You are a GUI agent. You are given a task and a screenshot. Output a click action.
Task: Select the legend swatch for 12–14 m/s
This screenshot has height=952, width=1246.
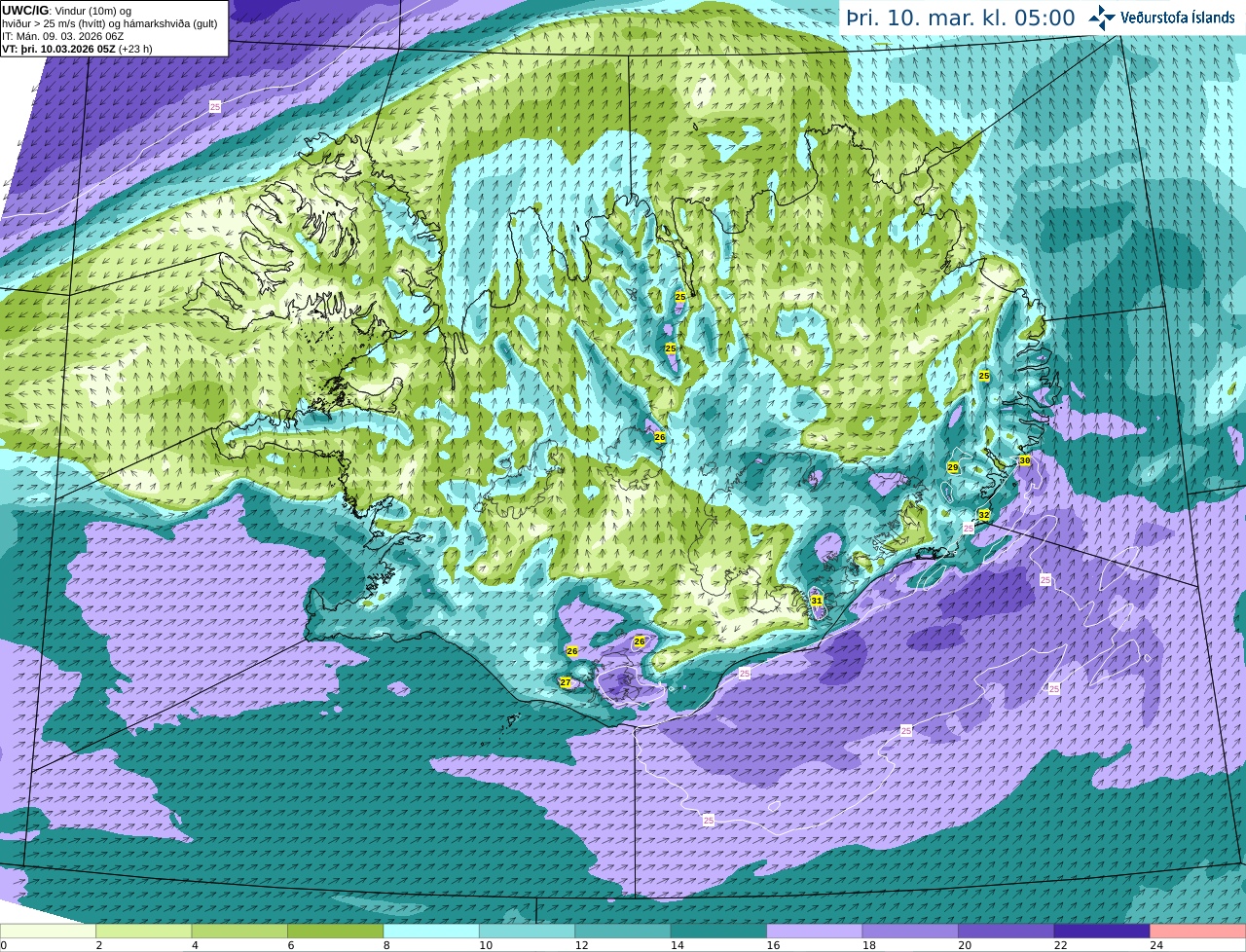(623, 932)
